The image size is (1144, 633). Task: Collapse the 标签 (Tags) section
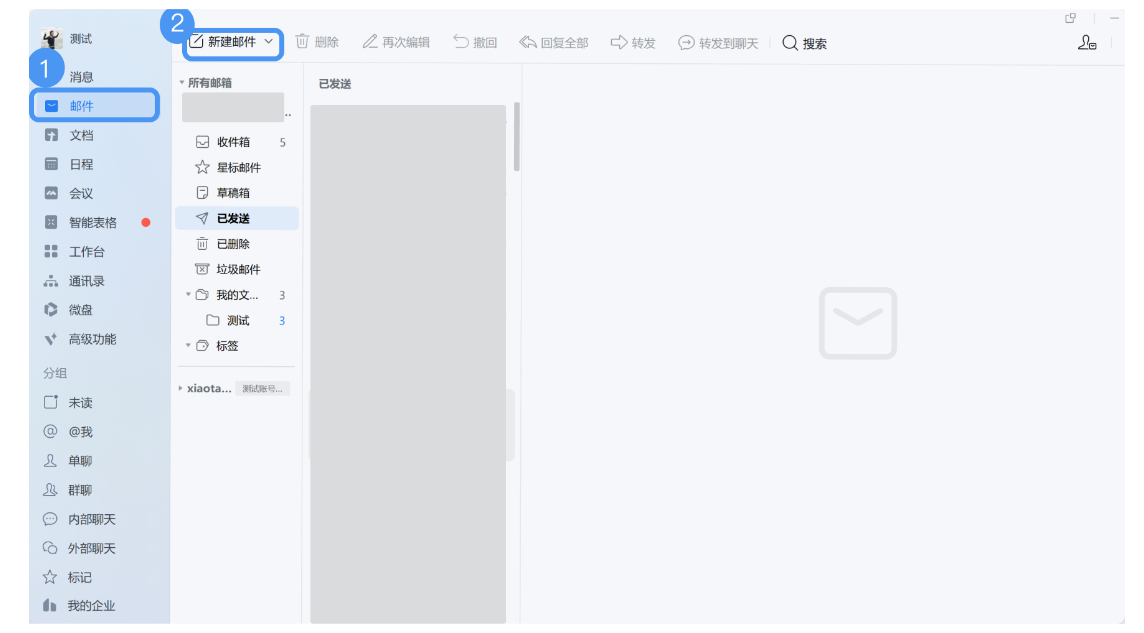tap(186, 345)
